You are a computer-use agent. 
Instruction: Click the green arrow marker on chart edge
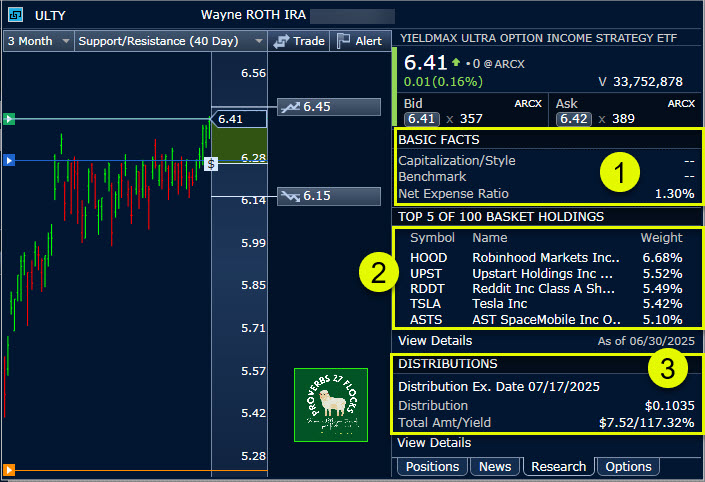point(9,119)
